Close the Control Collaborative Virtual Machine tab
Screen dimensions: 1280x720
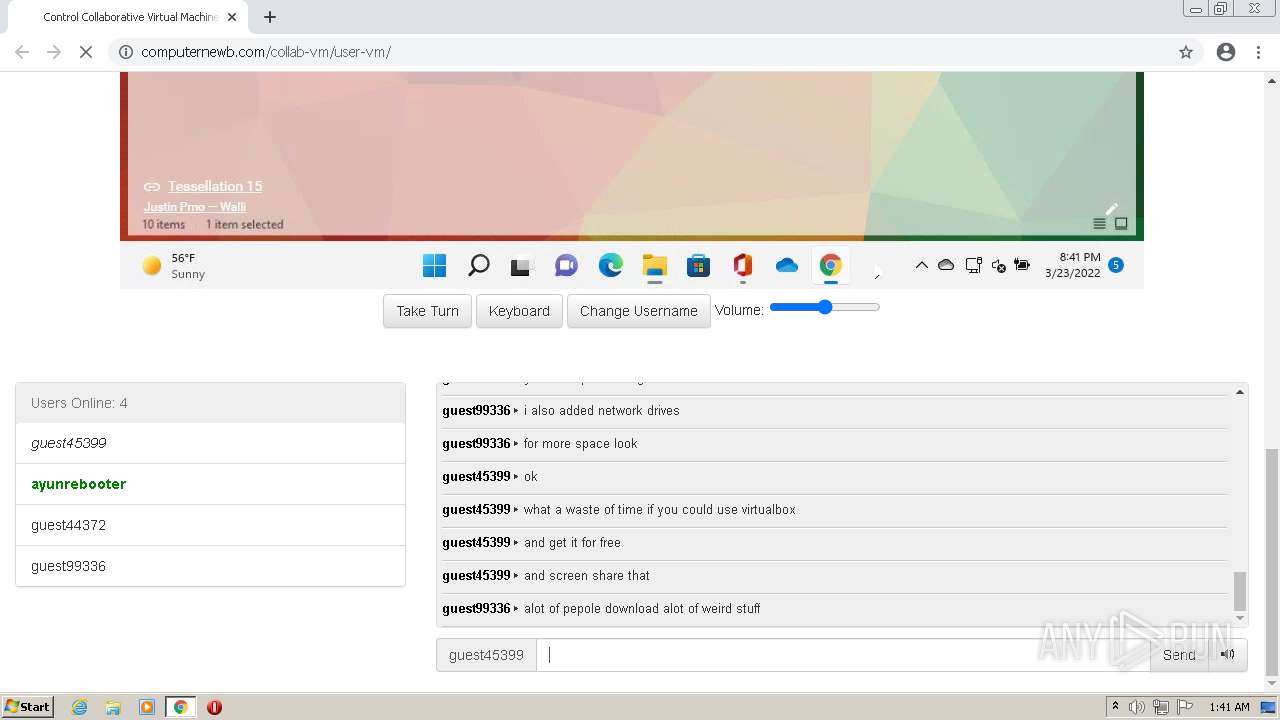click(232, 17)
